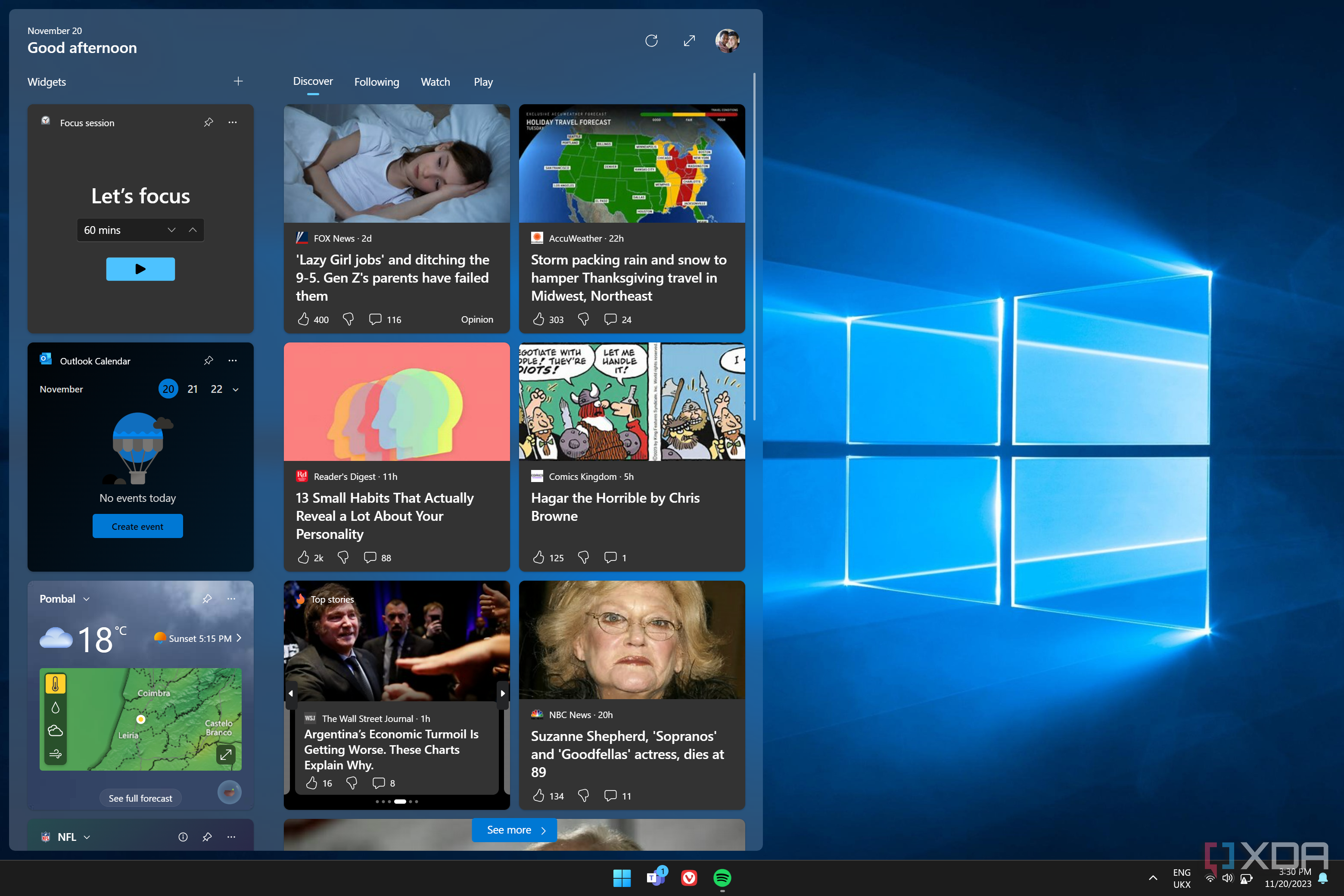
Task: Open comments on Argentina economic story
Action: coord(379,783)
